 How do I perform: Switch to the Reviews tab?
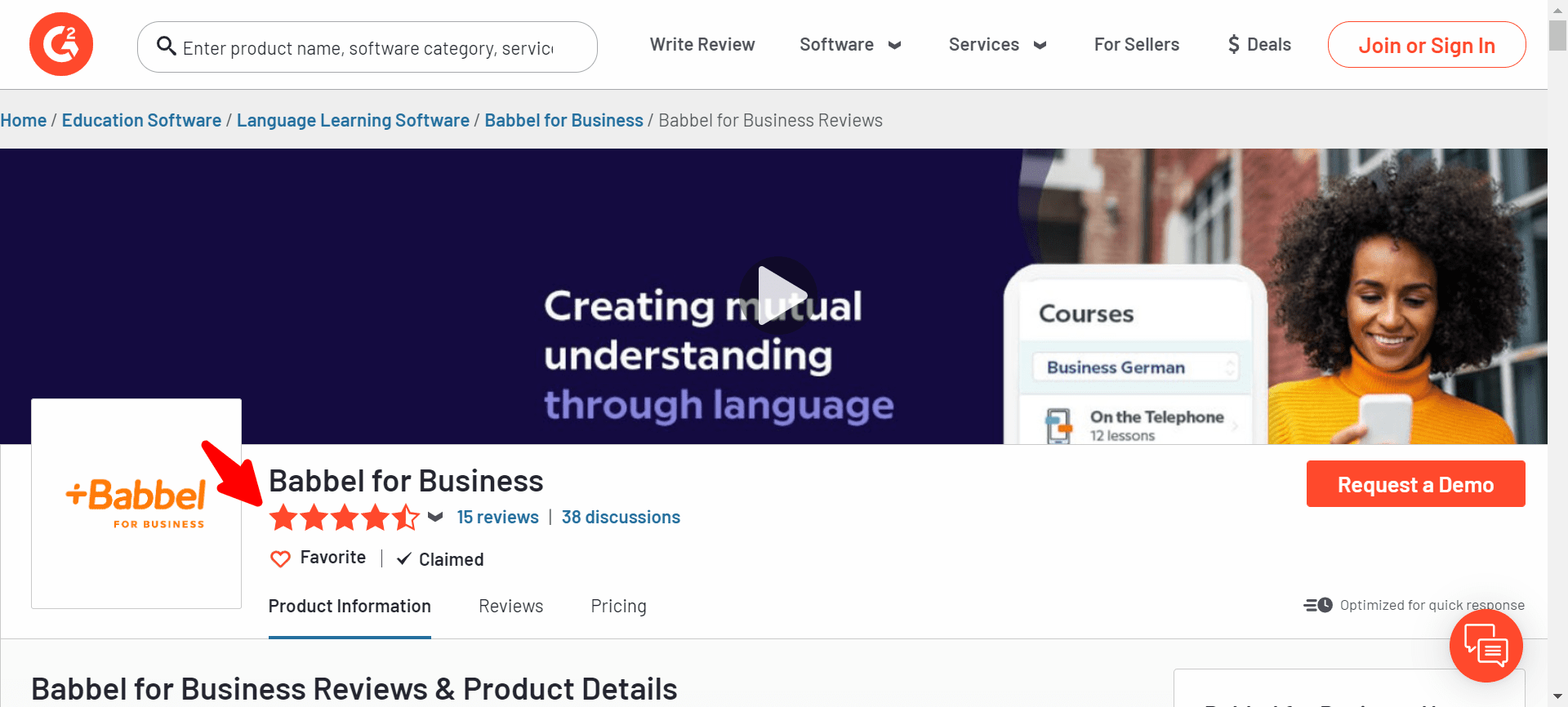coord(510,606)
